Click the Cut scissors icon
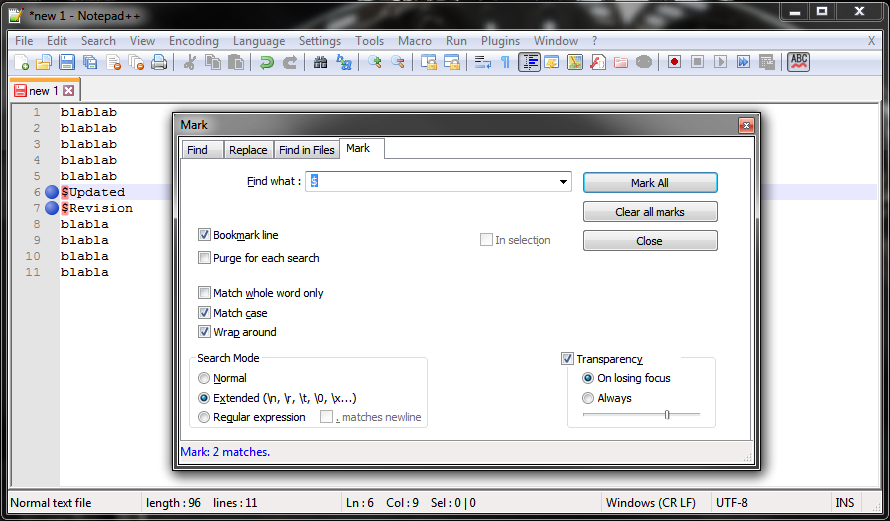 click(190, 62)
